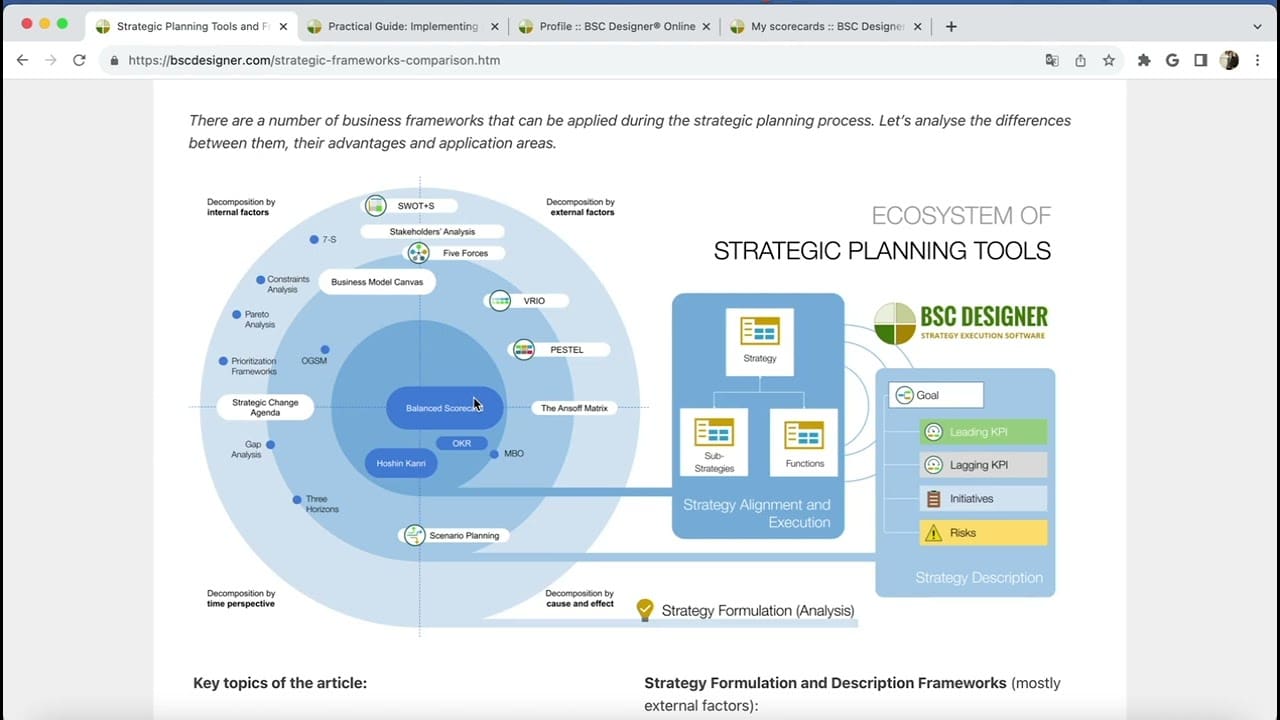Click the Pareto Analysis label
Viewport: 1280px width, 720px height.
click(259, 319)
